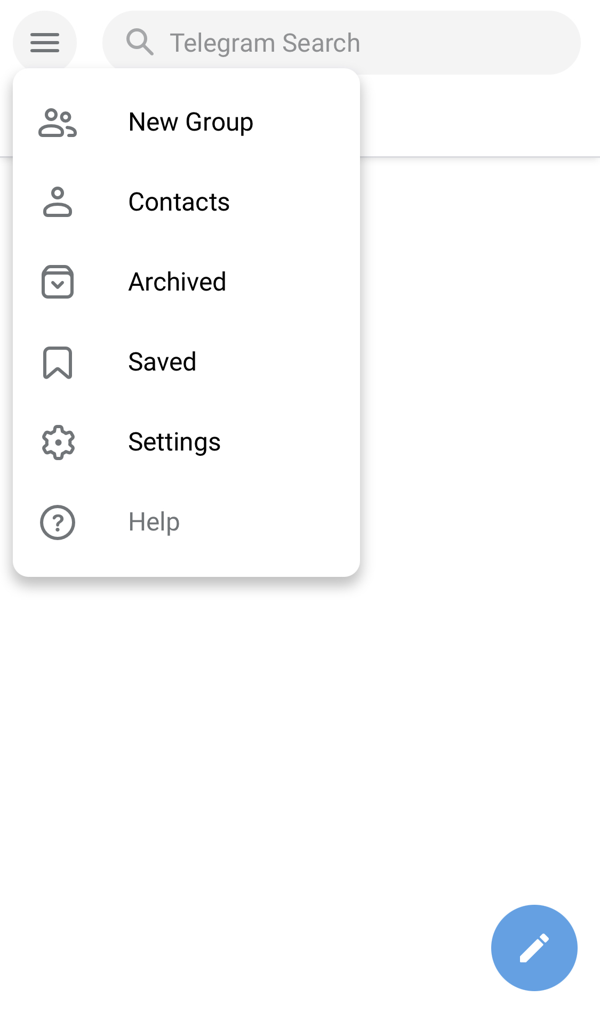Screen dimensions: 600x1013
Task: Click the magnifying glass search icon
Action: [140, 42]
